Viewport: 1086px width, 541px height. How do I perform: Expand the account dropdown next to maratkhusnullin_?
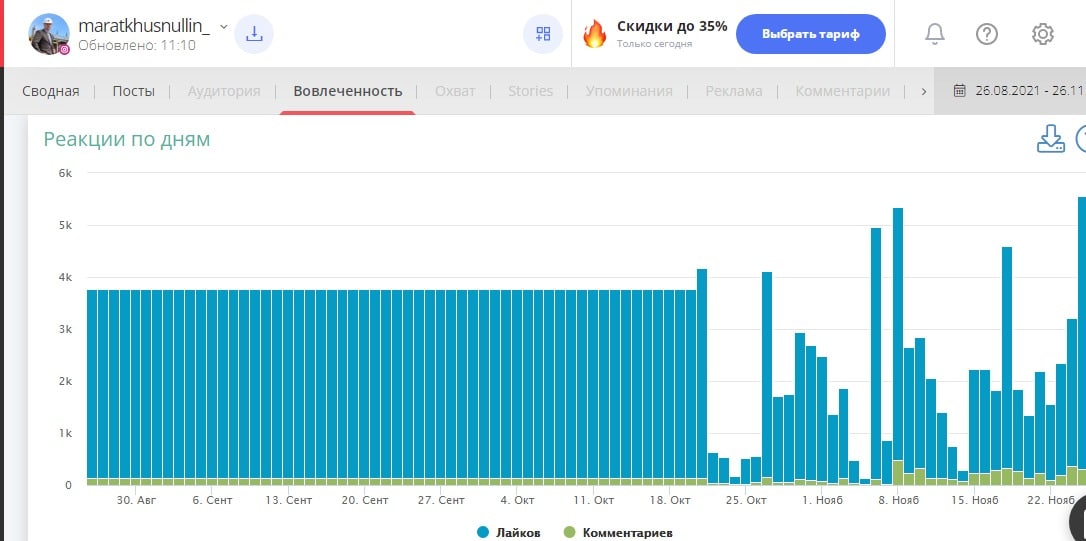224,26
